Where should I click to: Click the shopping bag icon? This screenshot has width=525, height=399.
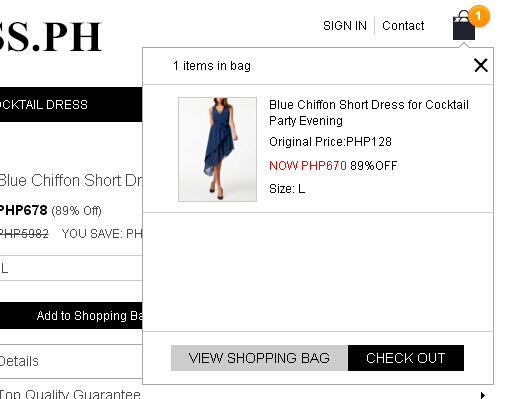pos(464,26)
